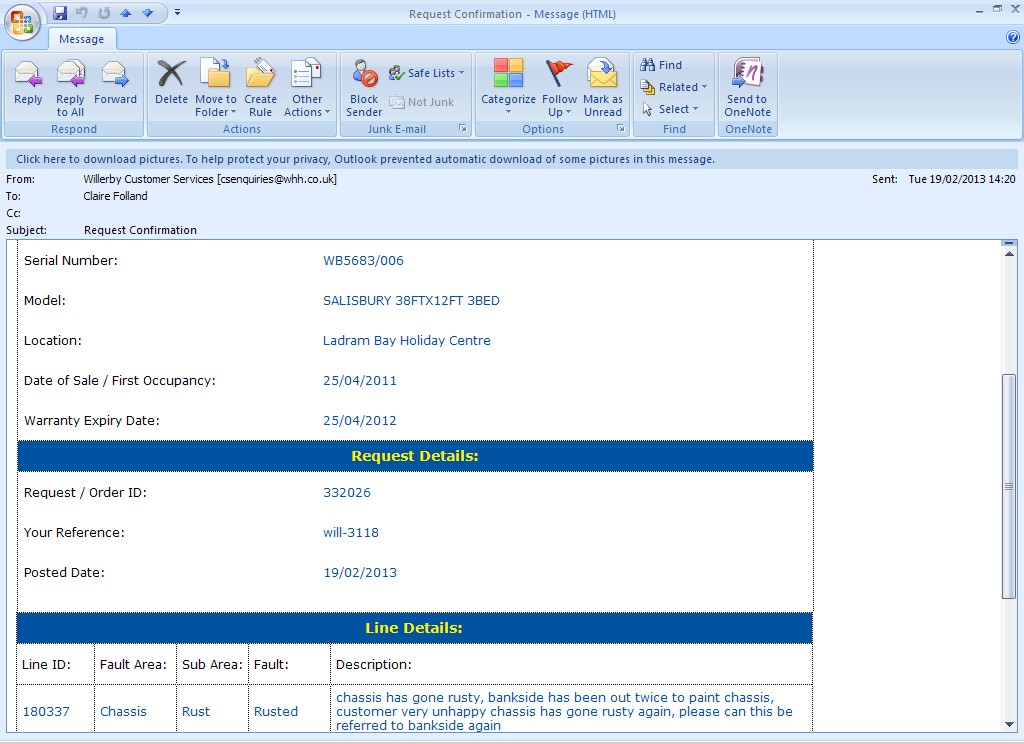Open the Related menu
The height and width of the screenshot is (744, 1024).
coord(675,87)
